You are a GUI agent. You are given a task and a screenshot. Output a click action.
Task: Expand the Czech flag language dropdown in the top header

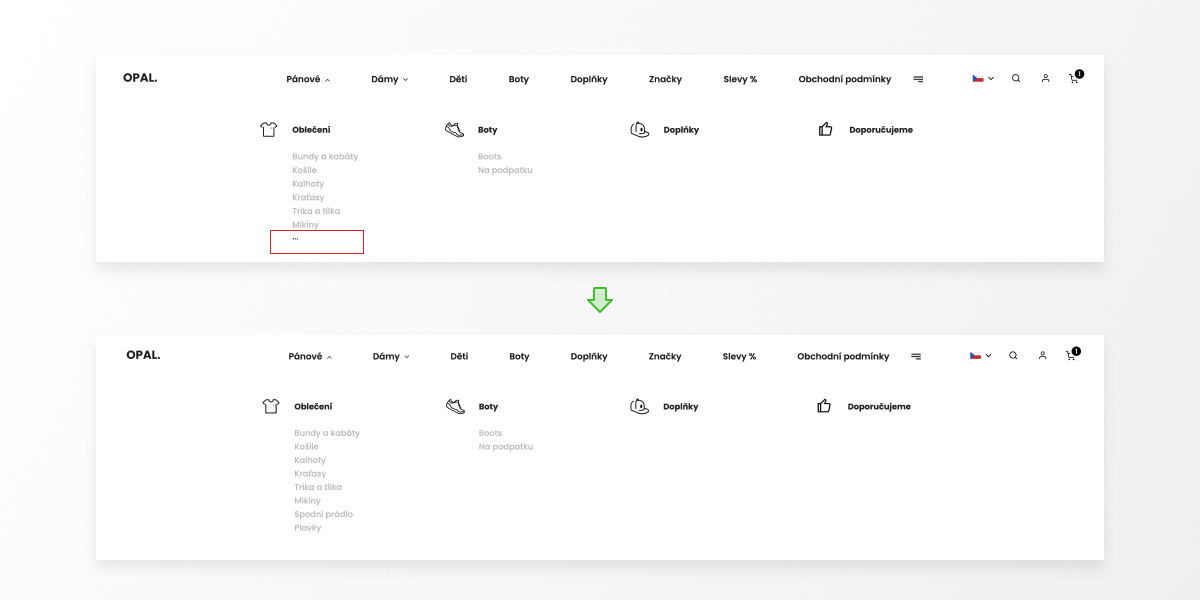click(983, 78)
